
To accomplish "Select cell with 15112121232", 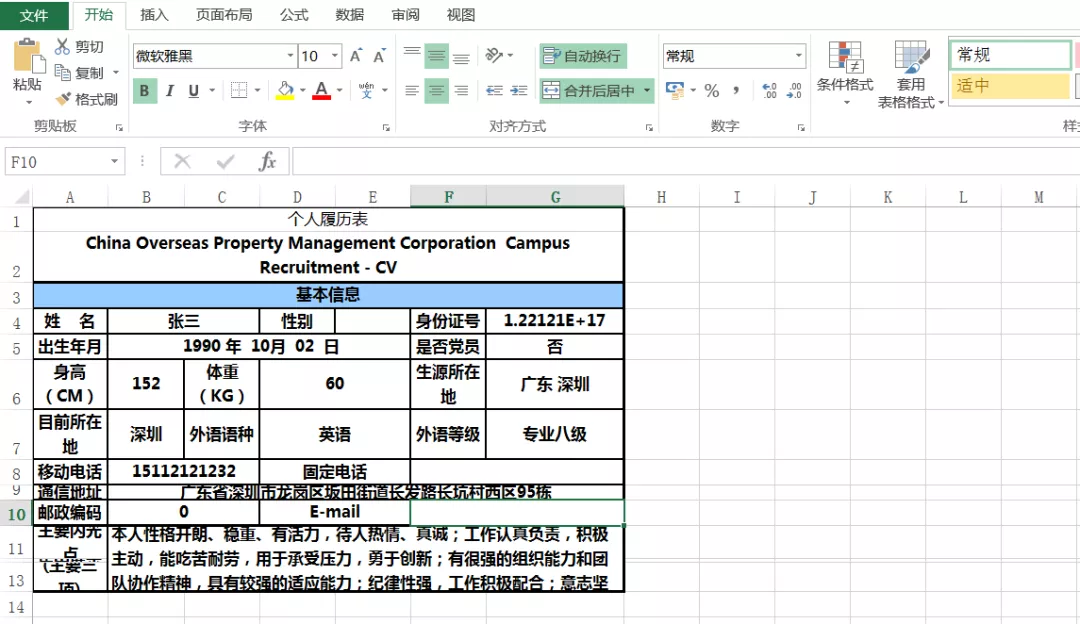I will coord(184,472).
